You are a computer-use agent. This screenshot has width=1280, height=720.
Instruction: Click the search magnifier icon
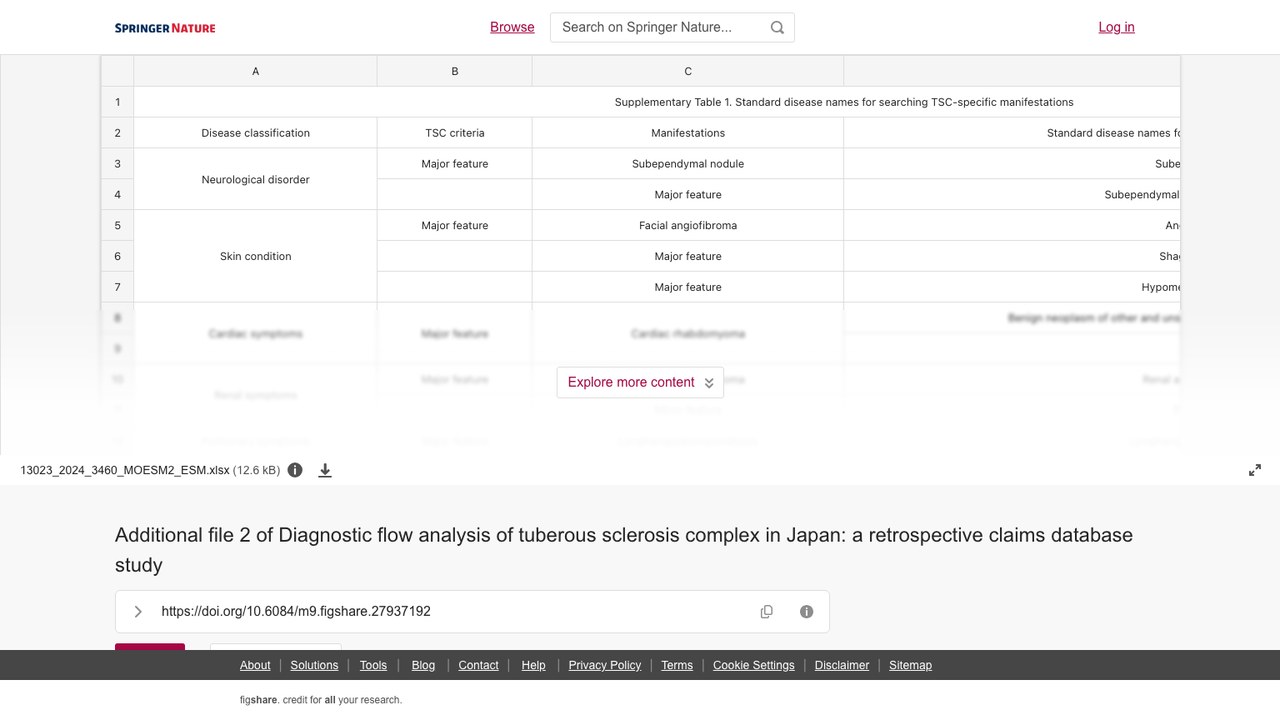777,28
